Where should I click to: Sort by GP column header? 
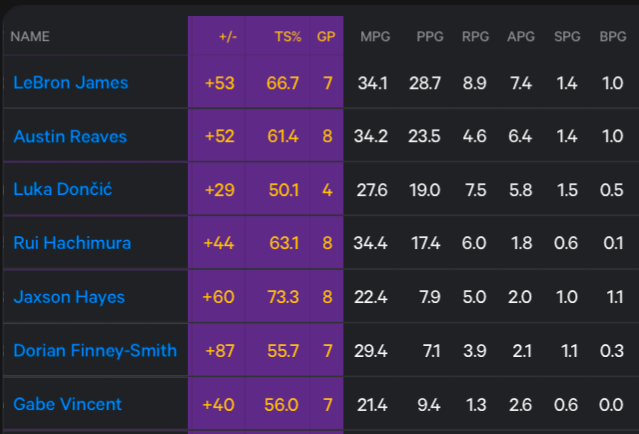[x=326, y=37]
